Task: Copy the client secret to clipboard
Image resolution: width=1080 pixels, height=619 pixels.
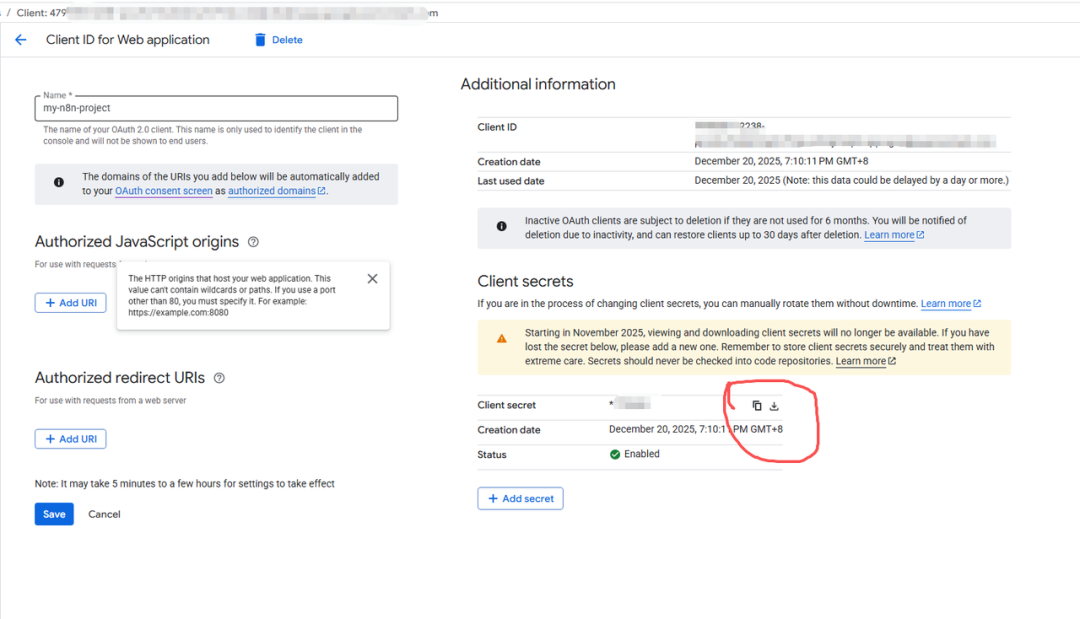Action: click(757, 406)
